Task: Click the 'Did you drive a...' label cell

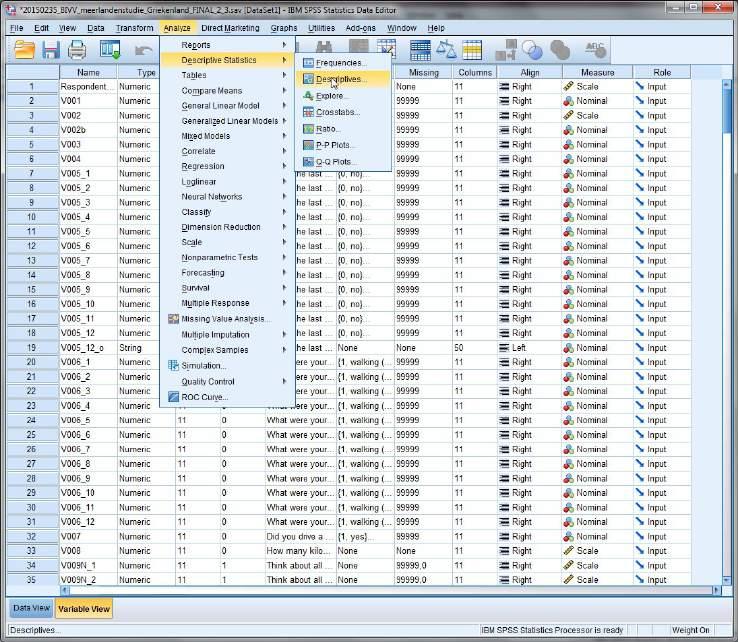Action: [x=300, y=537]
